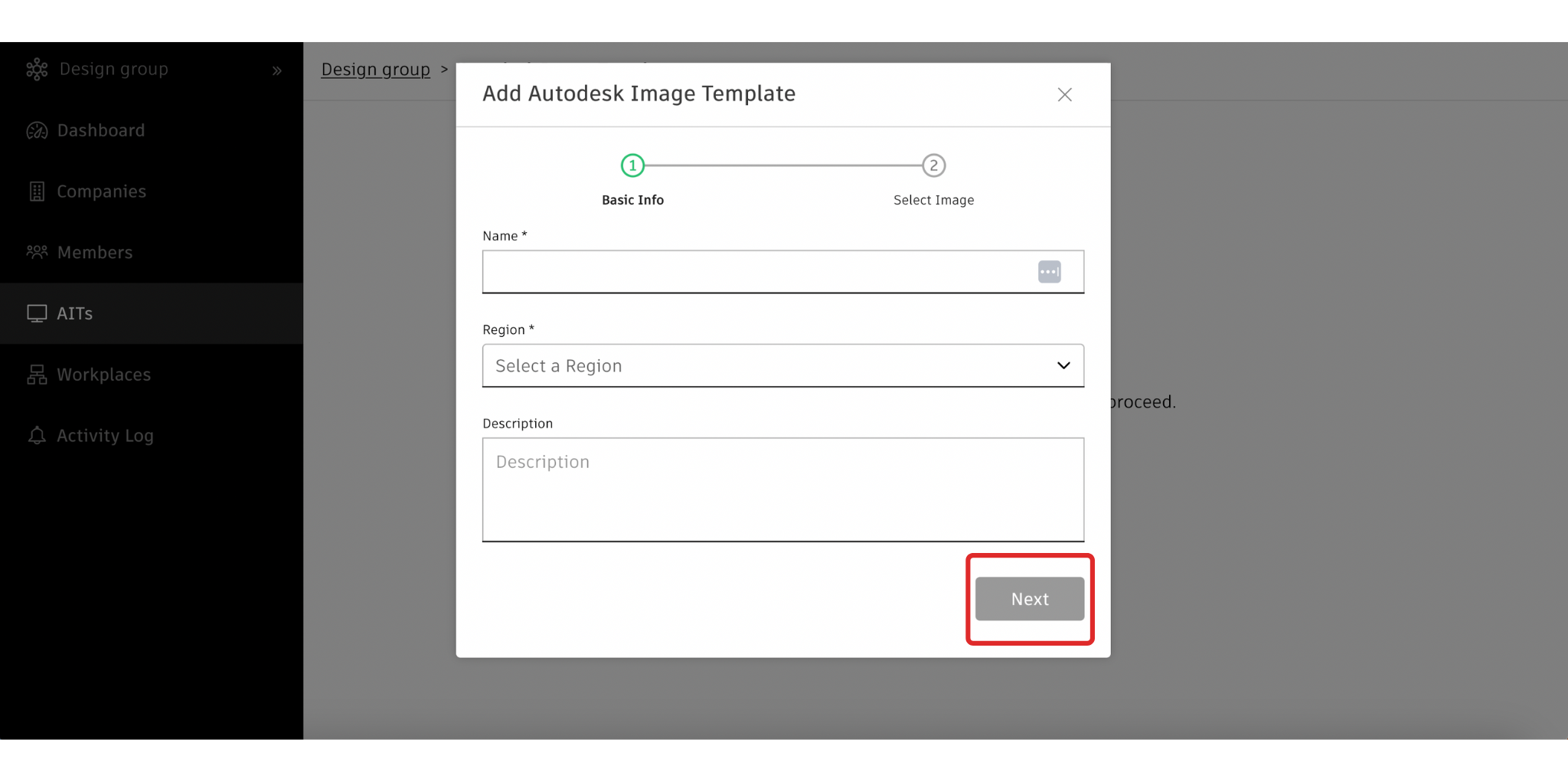Click the Basic Info step label

click(632, 200)
